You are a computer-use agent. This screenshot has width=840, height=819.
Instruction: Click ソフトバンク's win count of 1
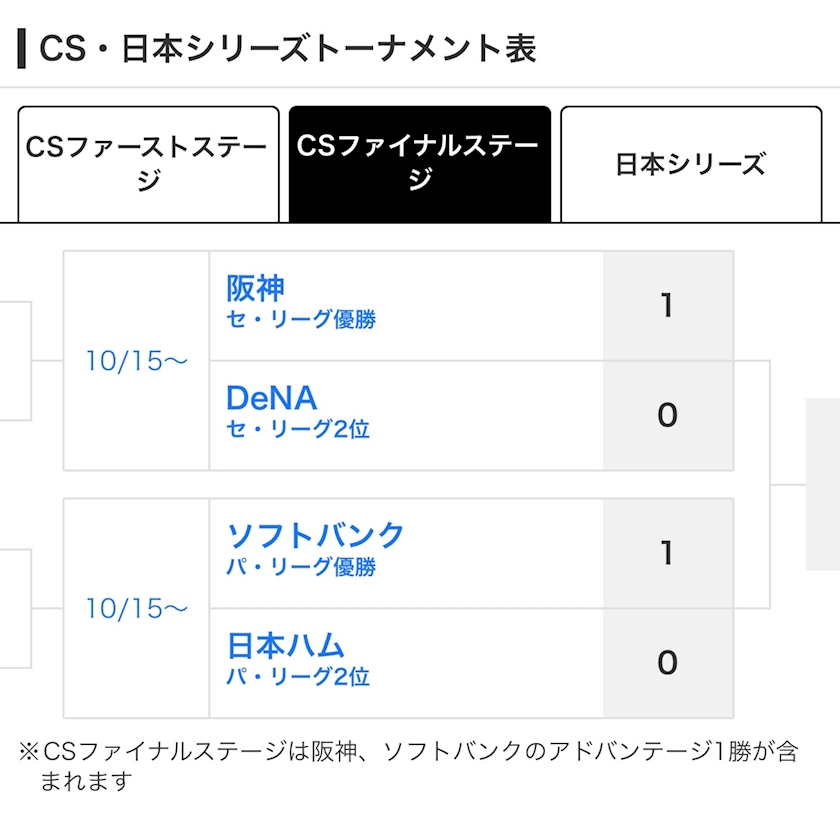(667, 553)
